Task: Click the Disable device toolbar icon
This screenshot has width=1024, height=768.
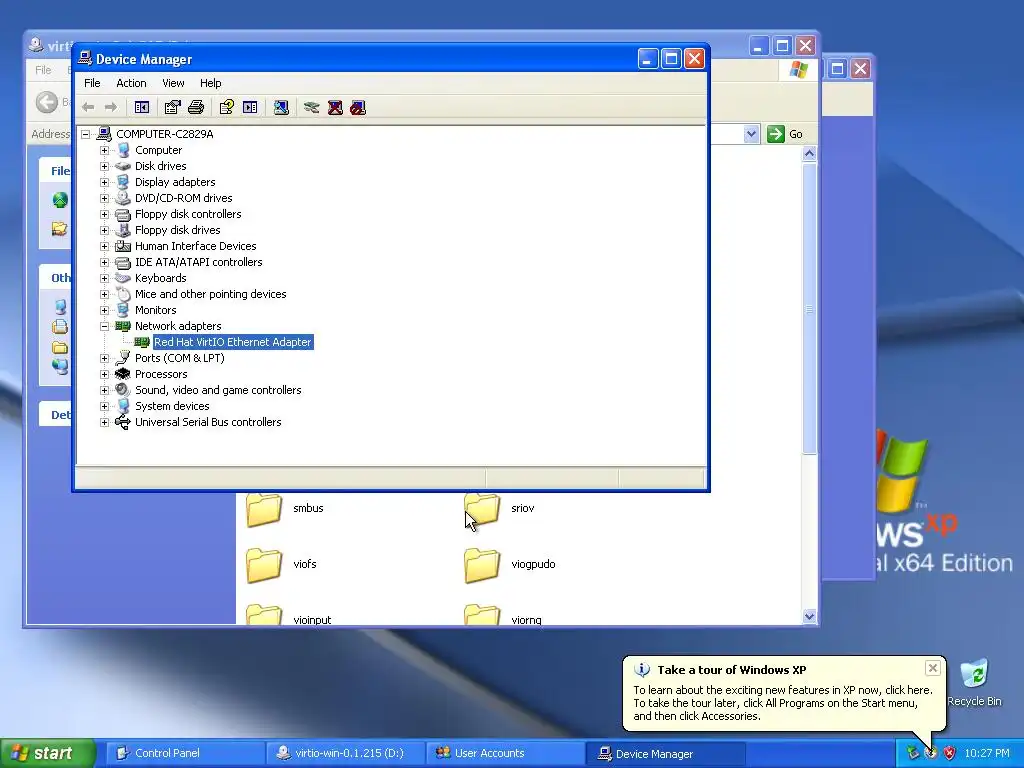Action: pyautogui.click(x=358, y=107)
